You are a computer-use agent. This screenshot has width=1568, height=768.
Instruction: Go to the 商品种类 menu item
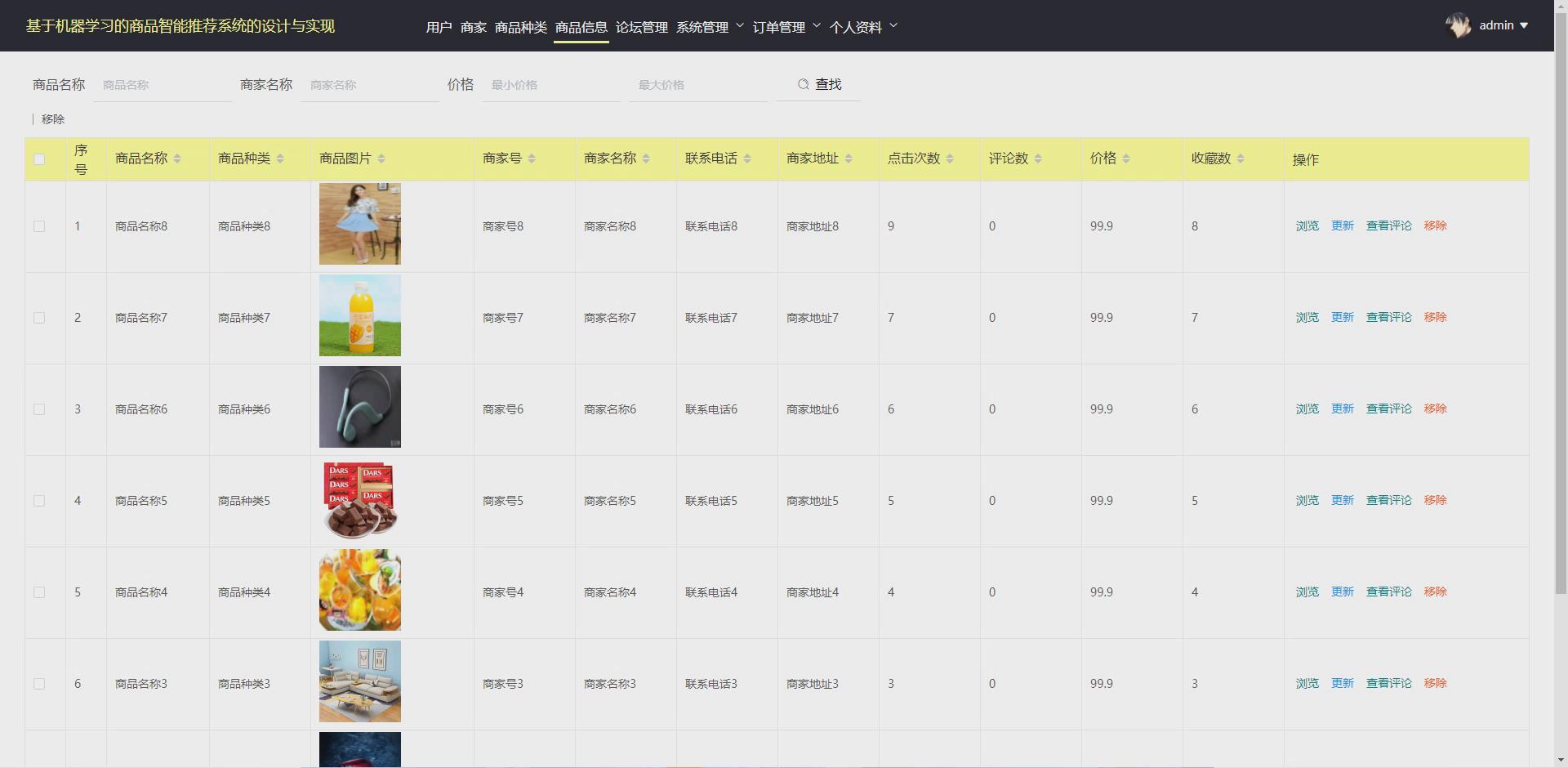(521, 27)
